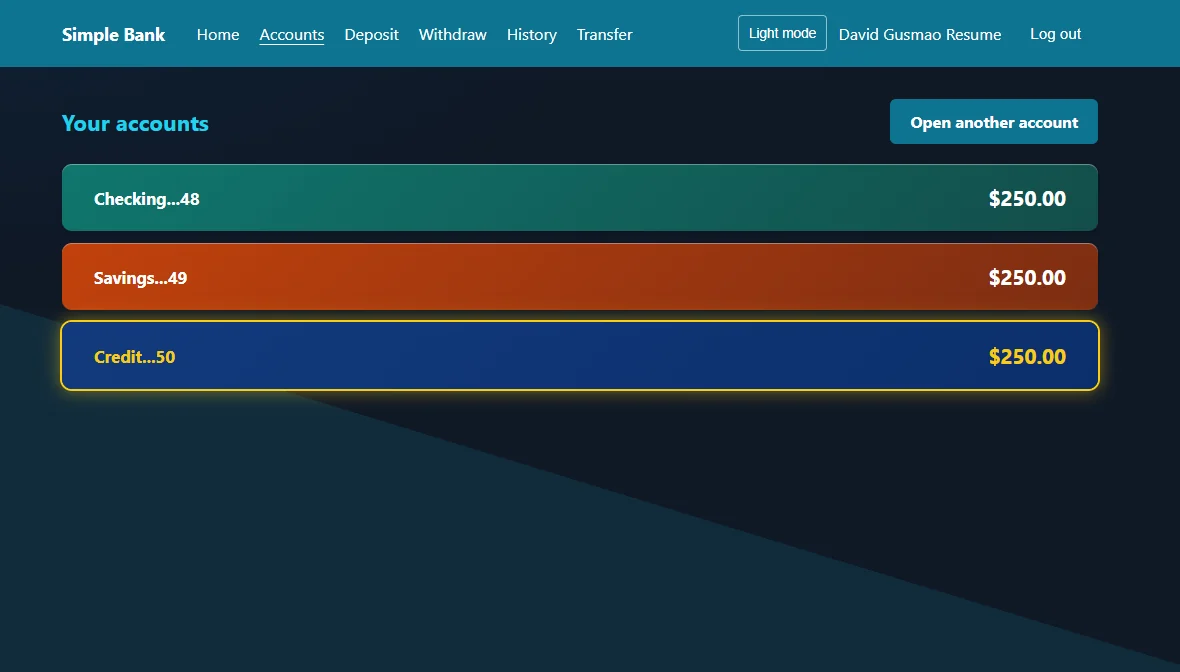1180x672 pixels.
Task: Go to the Transfer page
Action: [604, 35]
